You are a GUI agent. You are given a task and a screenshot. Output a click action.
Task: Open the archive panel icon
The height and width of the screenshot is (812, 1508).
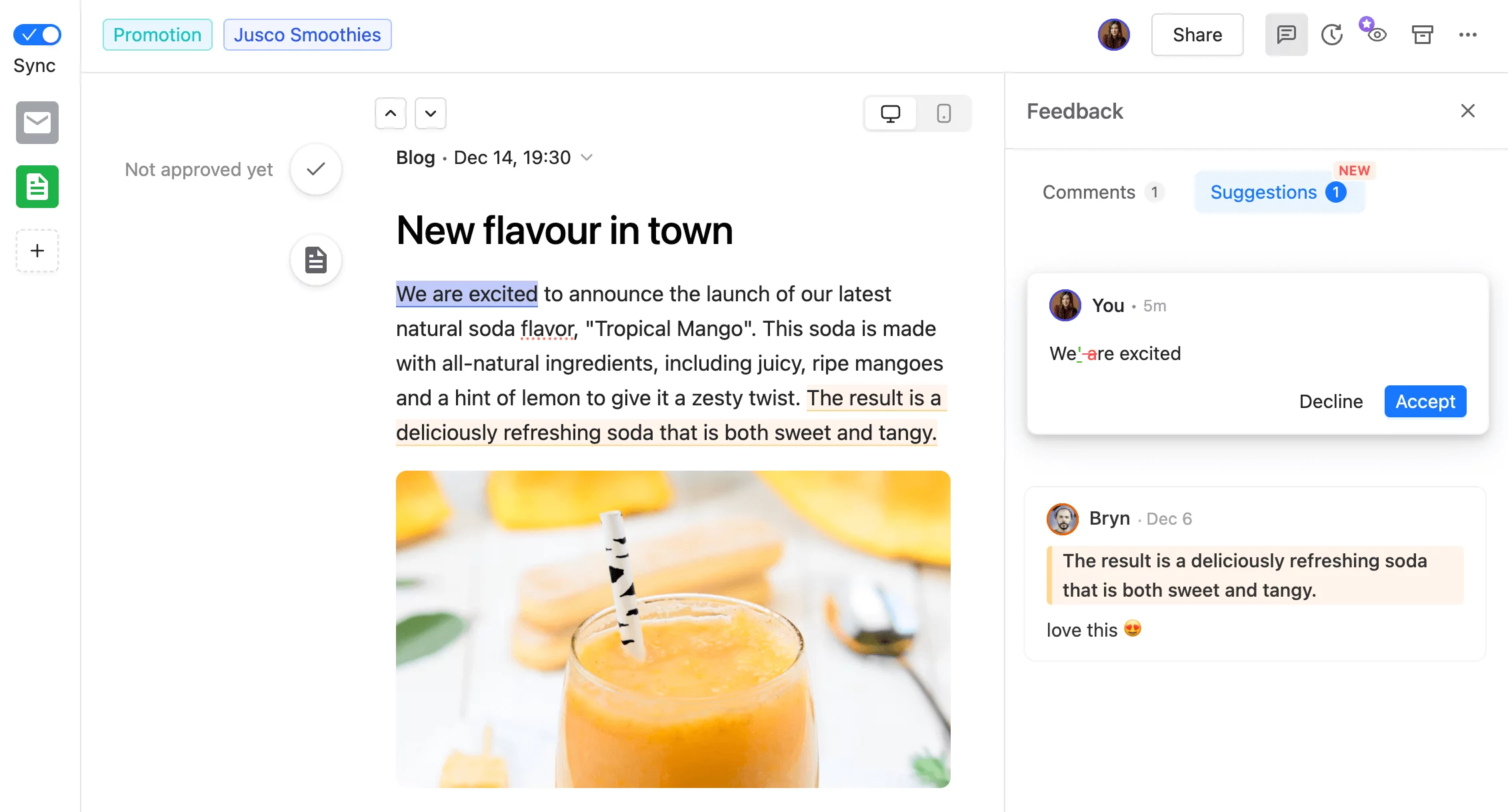pyautogui.click(x=1421, y=35)
